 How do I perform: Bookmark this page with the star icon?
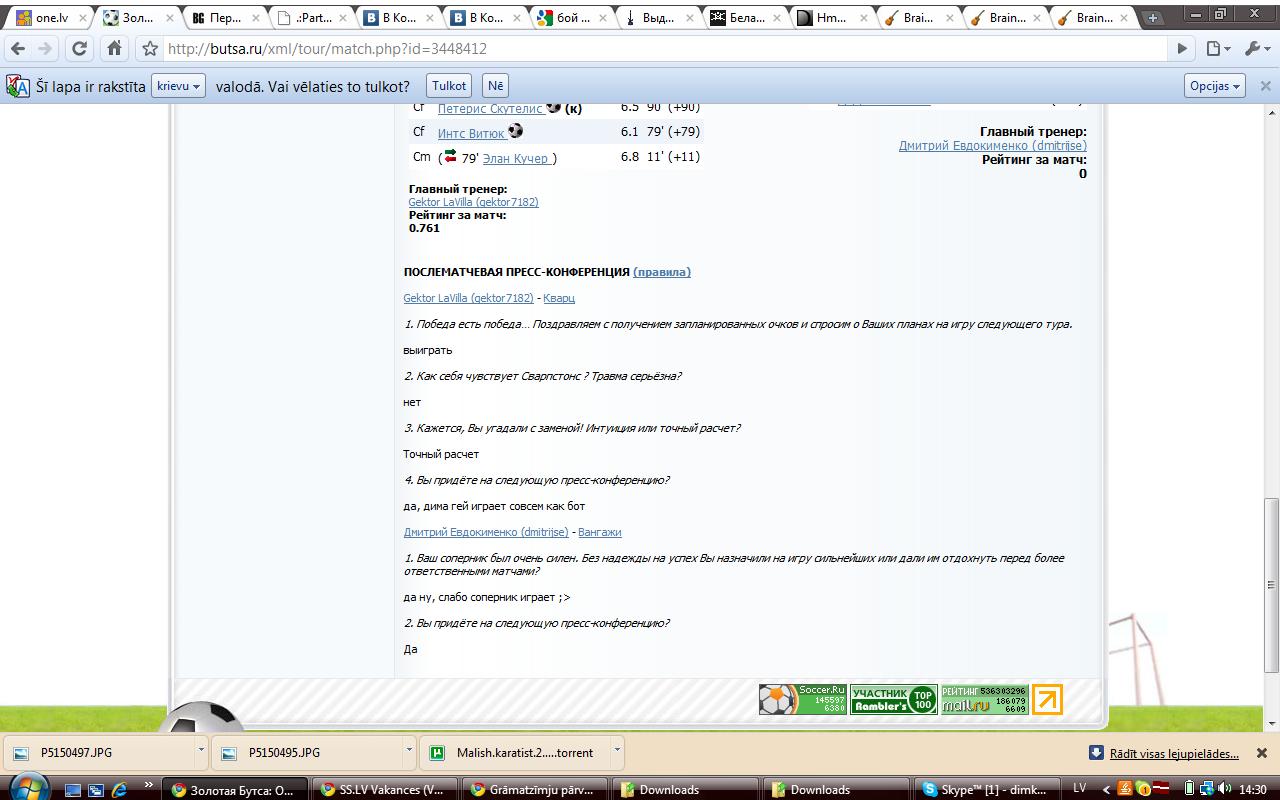150,48
